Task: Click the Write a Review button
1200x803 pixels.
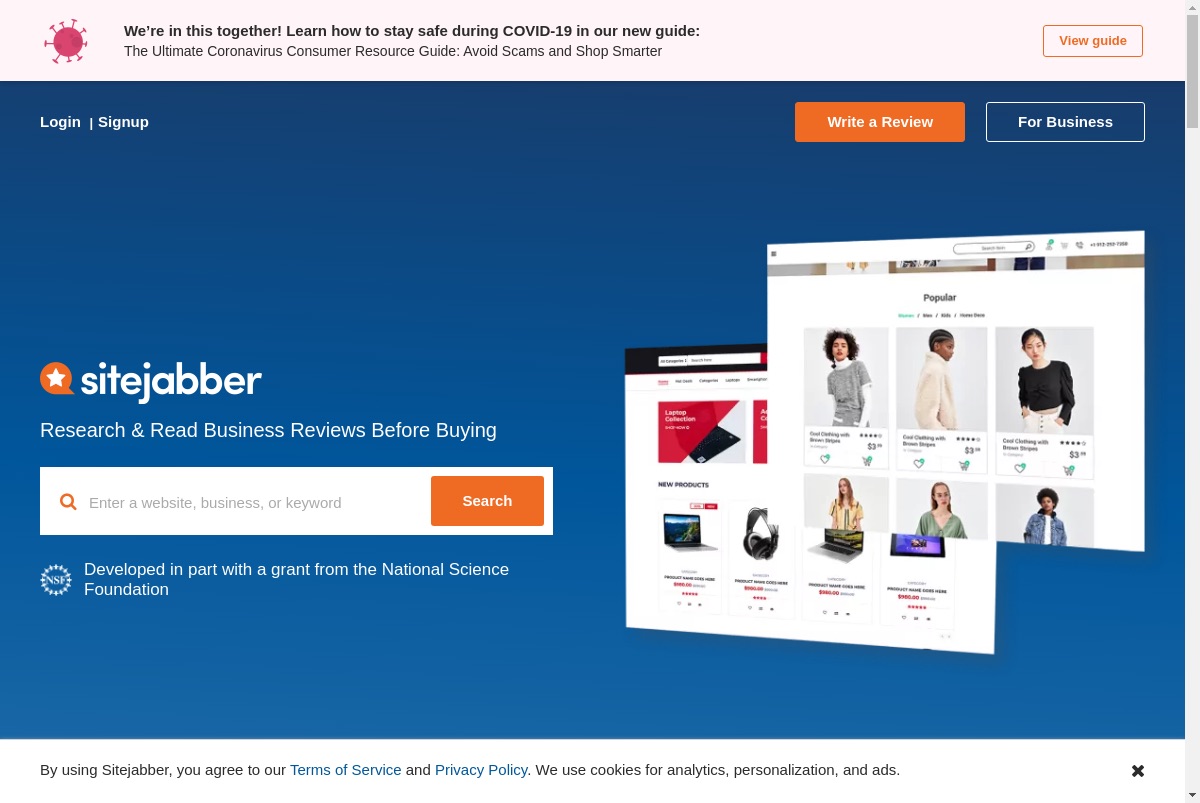Action: [x=880, y=122]
